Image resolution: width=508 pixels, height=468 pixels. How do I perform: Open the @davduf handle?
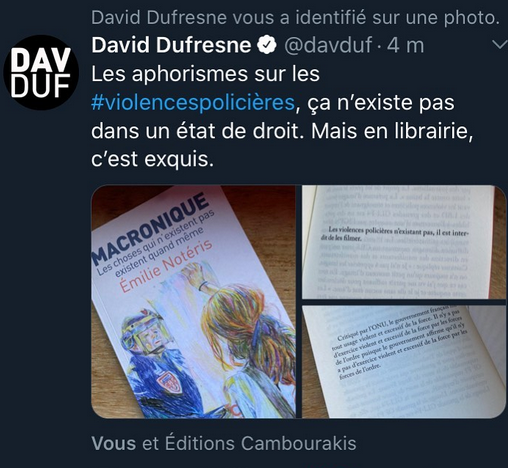click(328, 45)
